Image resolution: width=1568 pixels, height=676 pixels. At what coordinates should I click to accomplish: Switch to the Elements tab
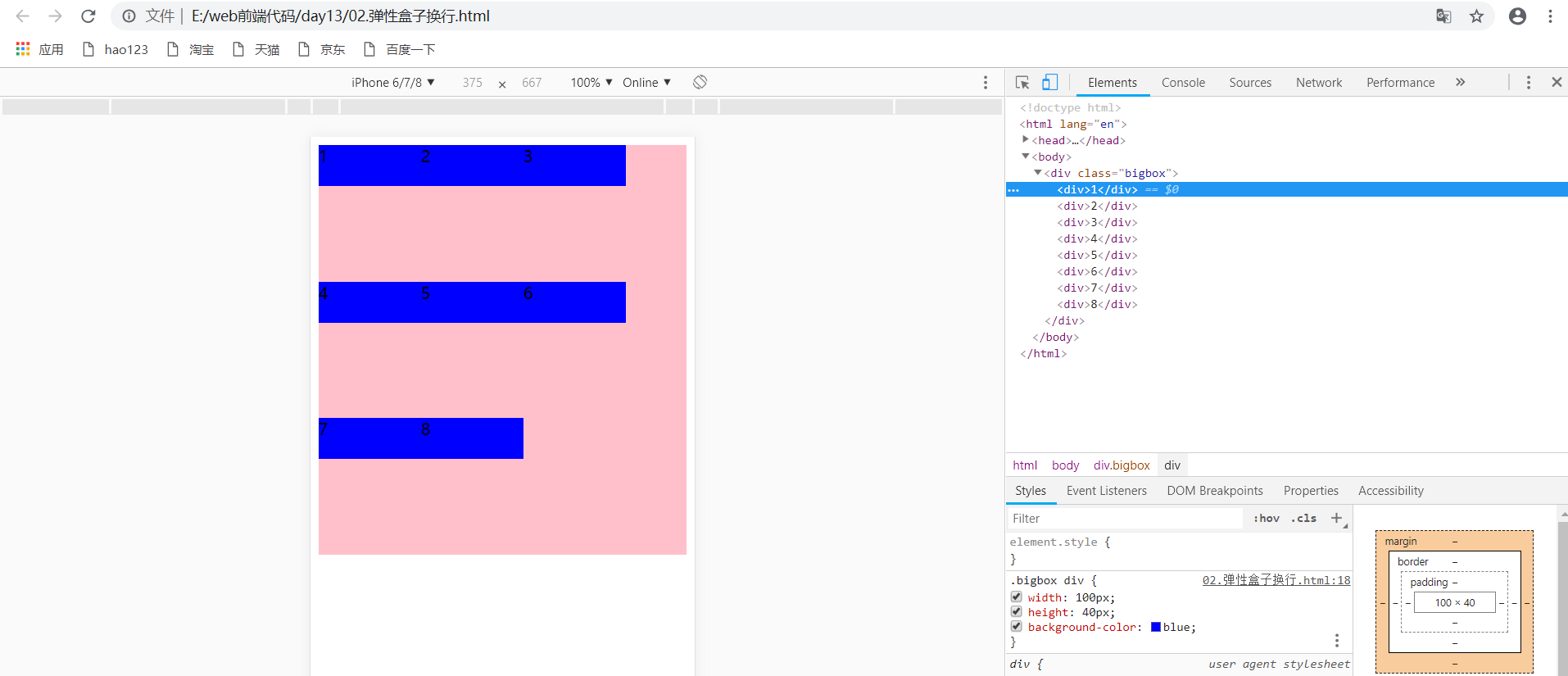[1112, 83]
